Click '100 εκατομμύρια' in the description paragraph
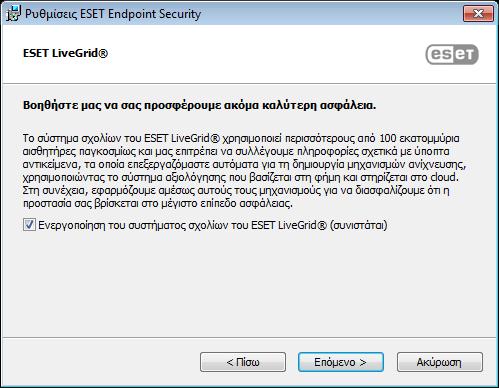 (x=419, y=138)
